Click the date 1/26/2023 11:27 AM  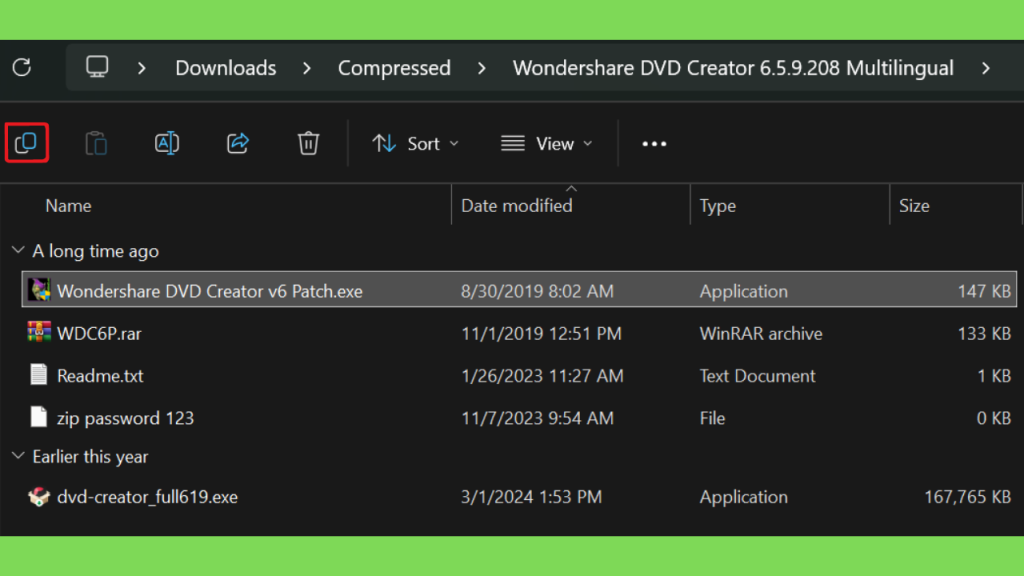click(542, 376)
